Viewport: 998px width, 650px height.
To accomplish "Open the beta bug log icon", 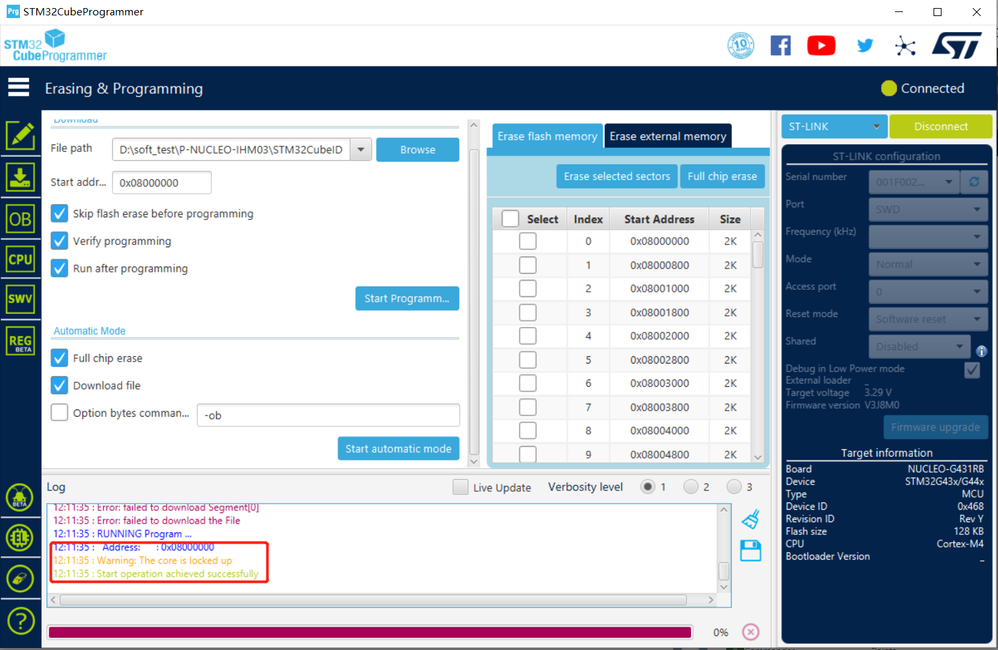I will (x=20, y=497).
